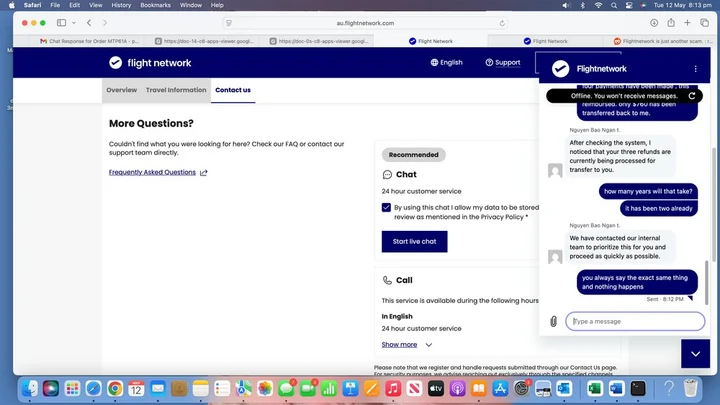Click the au.flightnetwork.com address field
720x405 pixels.
[x=365, y=23]
